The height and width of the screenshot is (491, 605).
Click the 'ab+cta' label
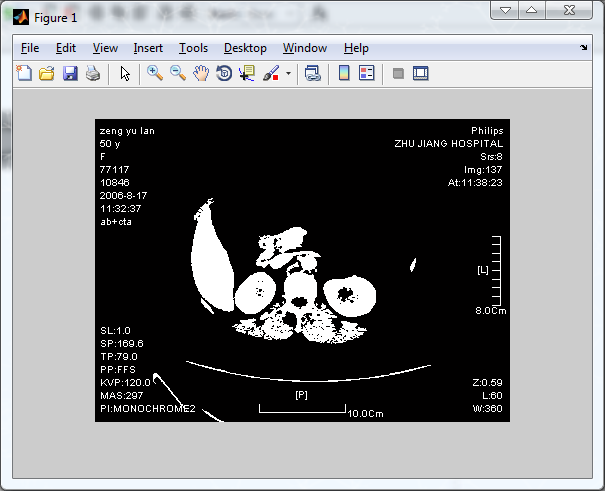116,222
